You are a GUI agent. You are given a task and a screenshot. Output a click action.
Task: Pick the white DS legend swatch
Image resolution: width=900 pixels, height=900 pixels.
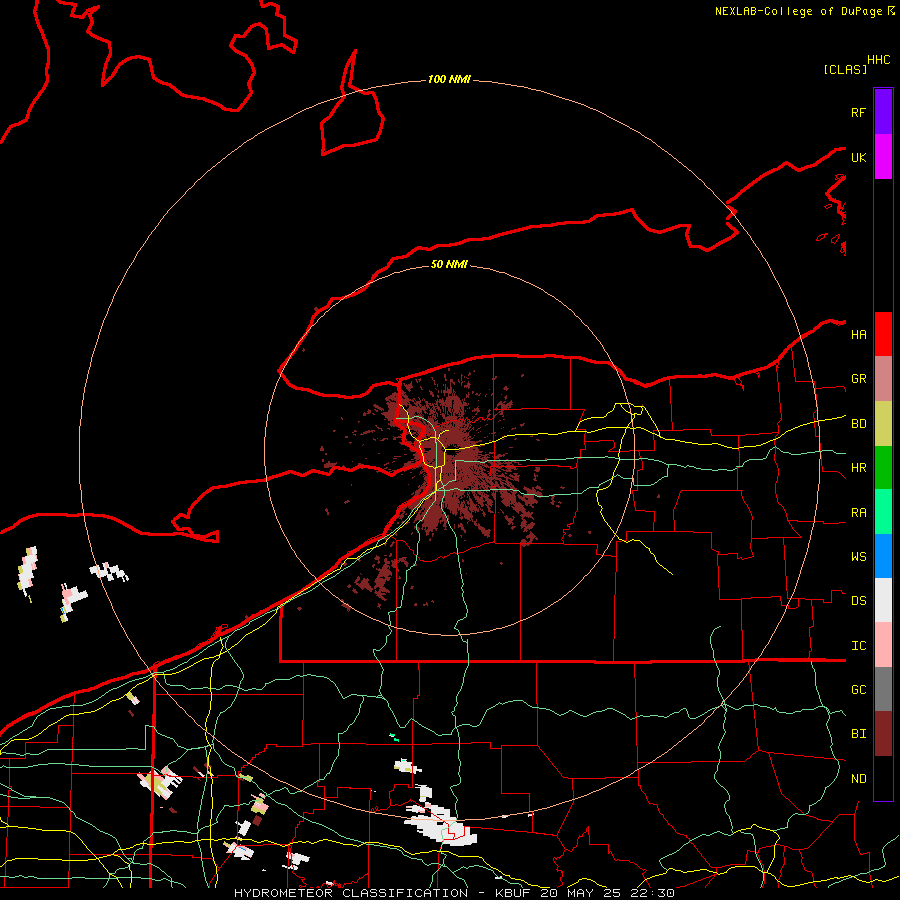883,600
